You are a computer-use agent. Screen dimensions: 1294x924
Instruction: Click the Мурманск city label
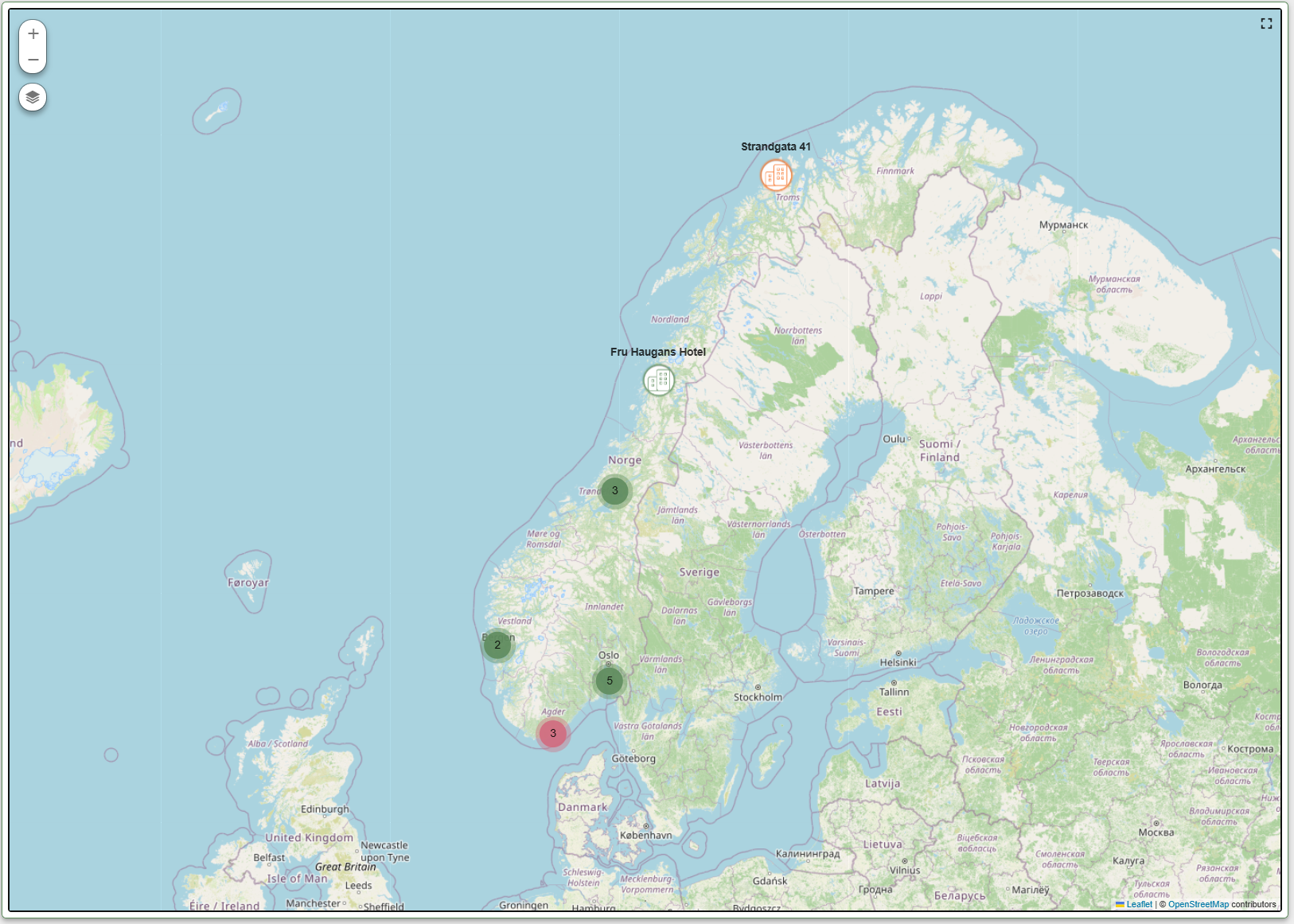1063,225
